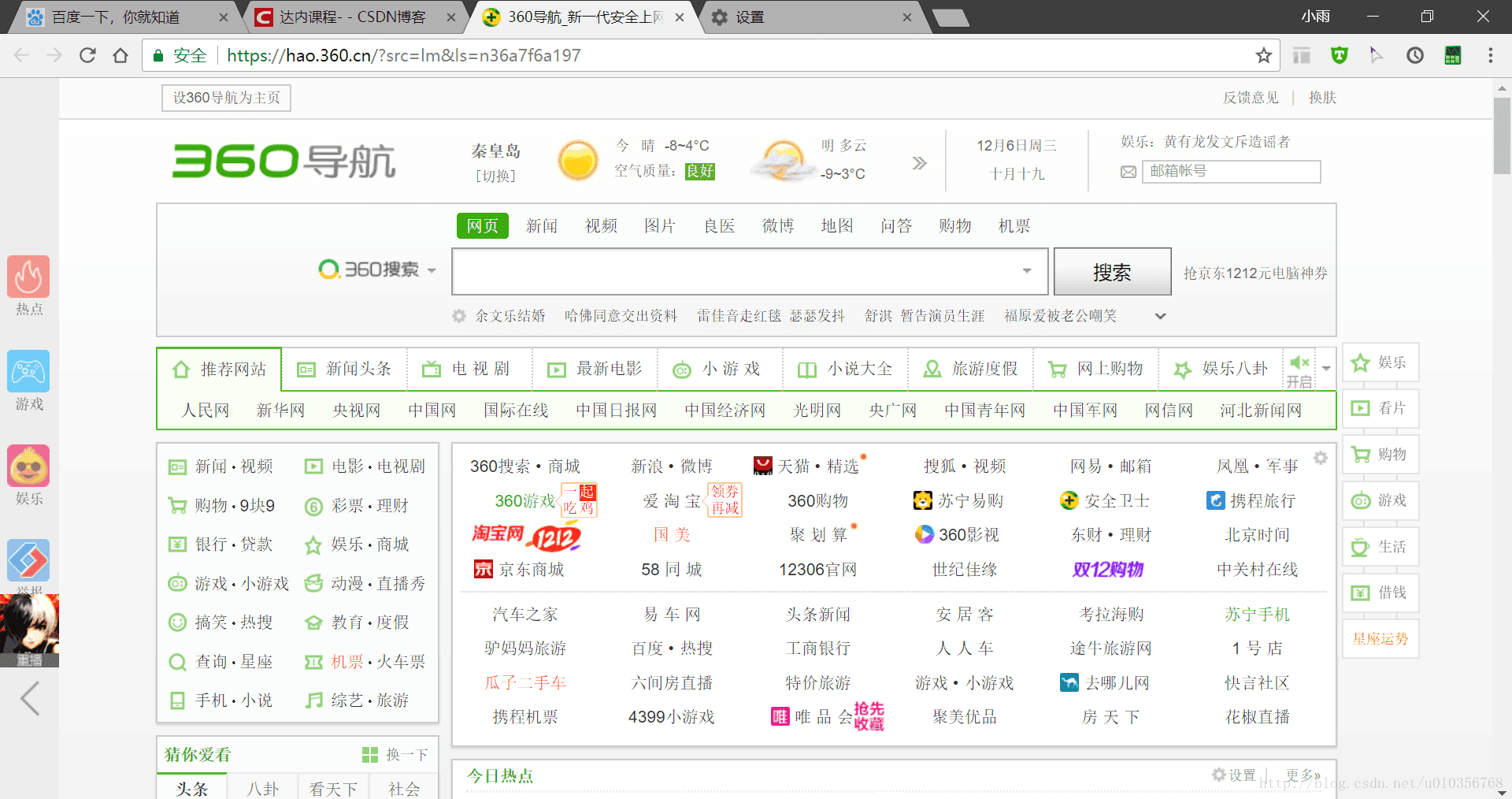Expand category tabs dropdown arrow
This screenshot has height=799, width=1512.
1326,369
